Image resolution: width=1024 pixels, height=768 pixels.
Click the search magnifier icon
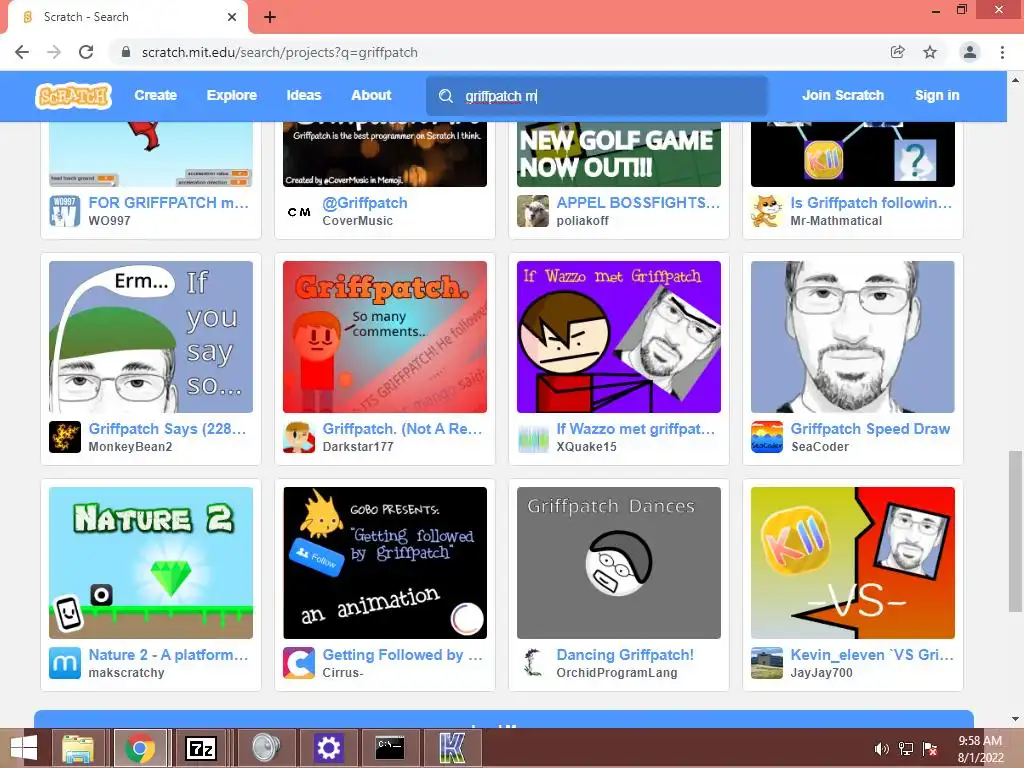pyautogui.click(x=445, y=96)
